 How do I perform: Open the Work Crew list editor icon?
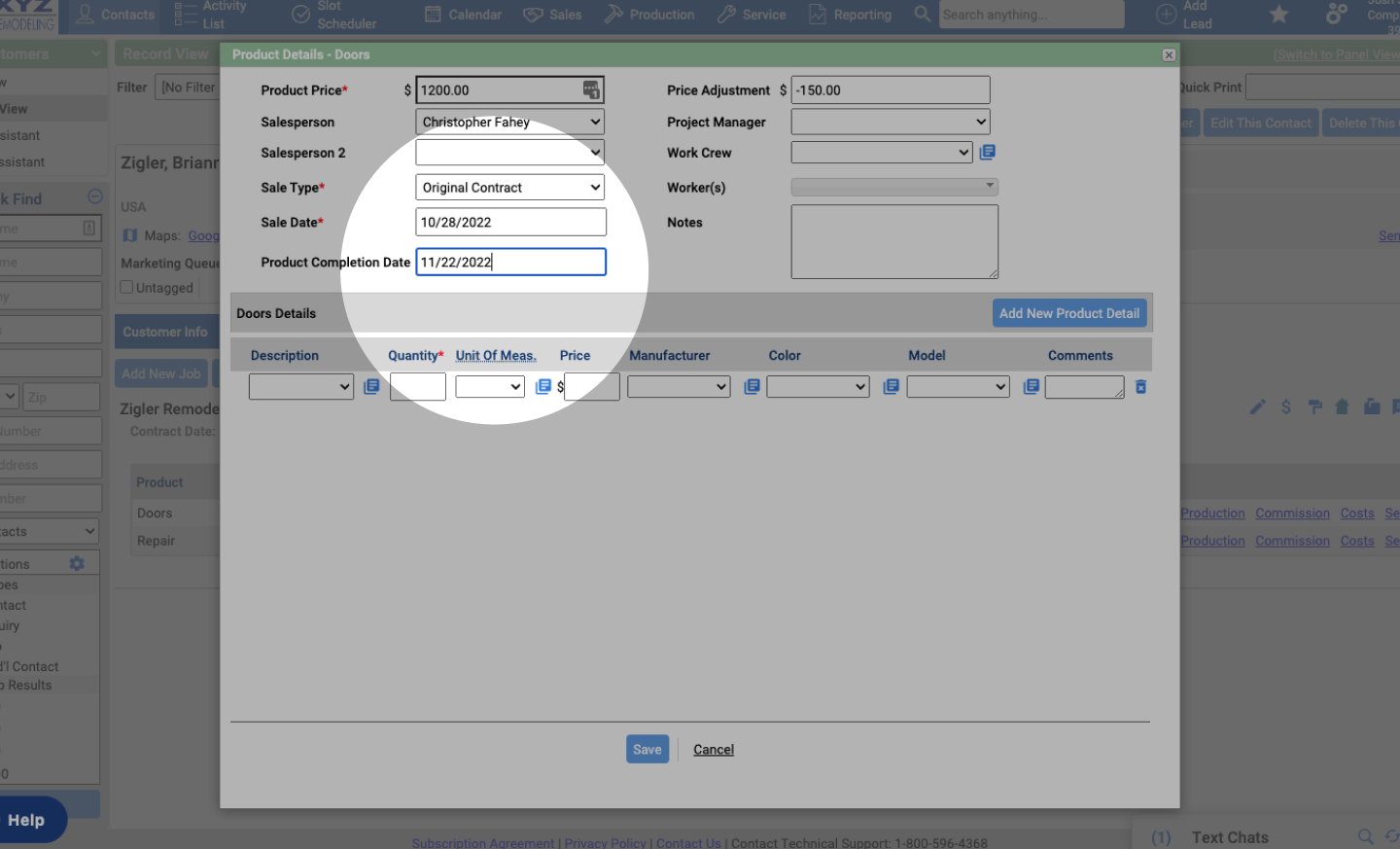(987, 152)
